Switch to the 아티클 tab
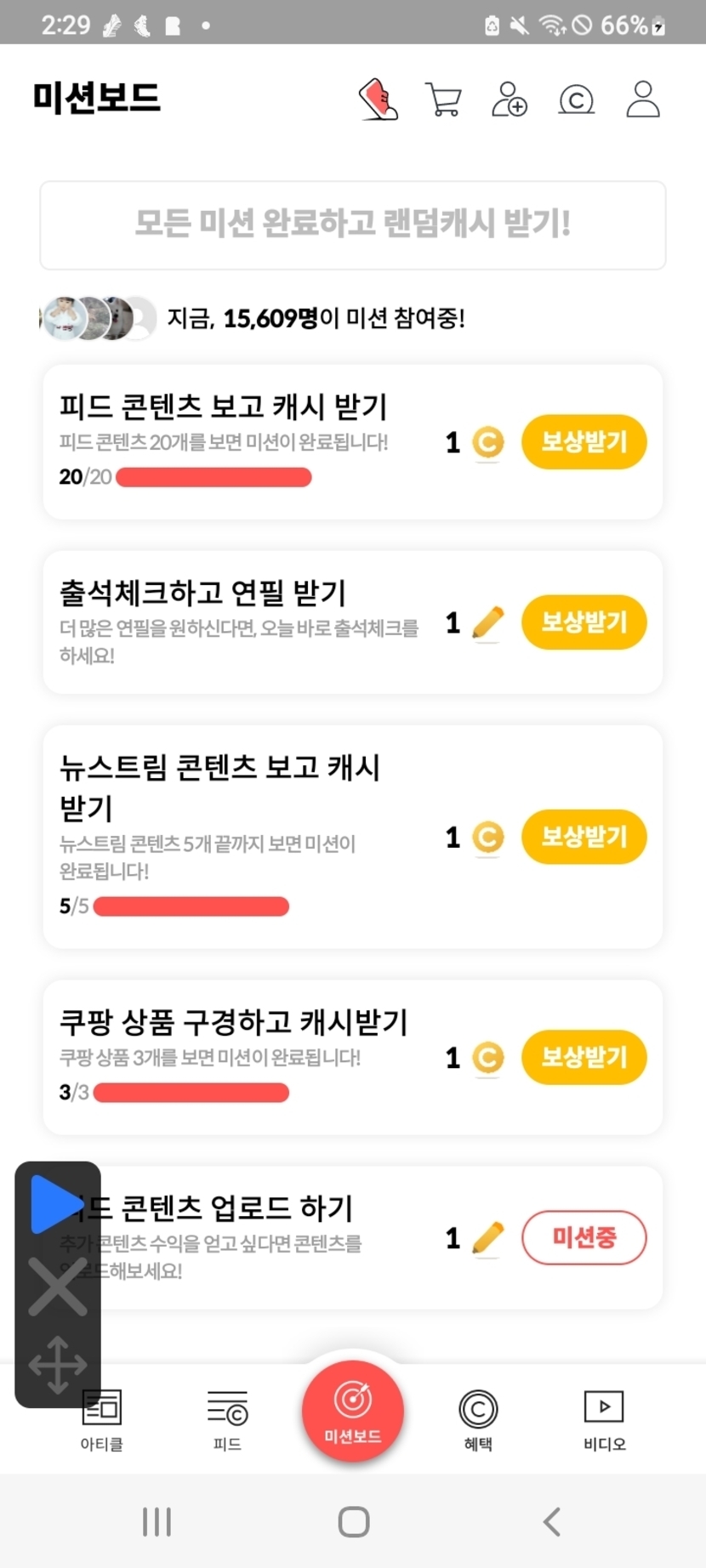This screenshot has width=706, height=1568. (x=102, y=1419)
